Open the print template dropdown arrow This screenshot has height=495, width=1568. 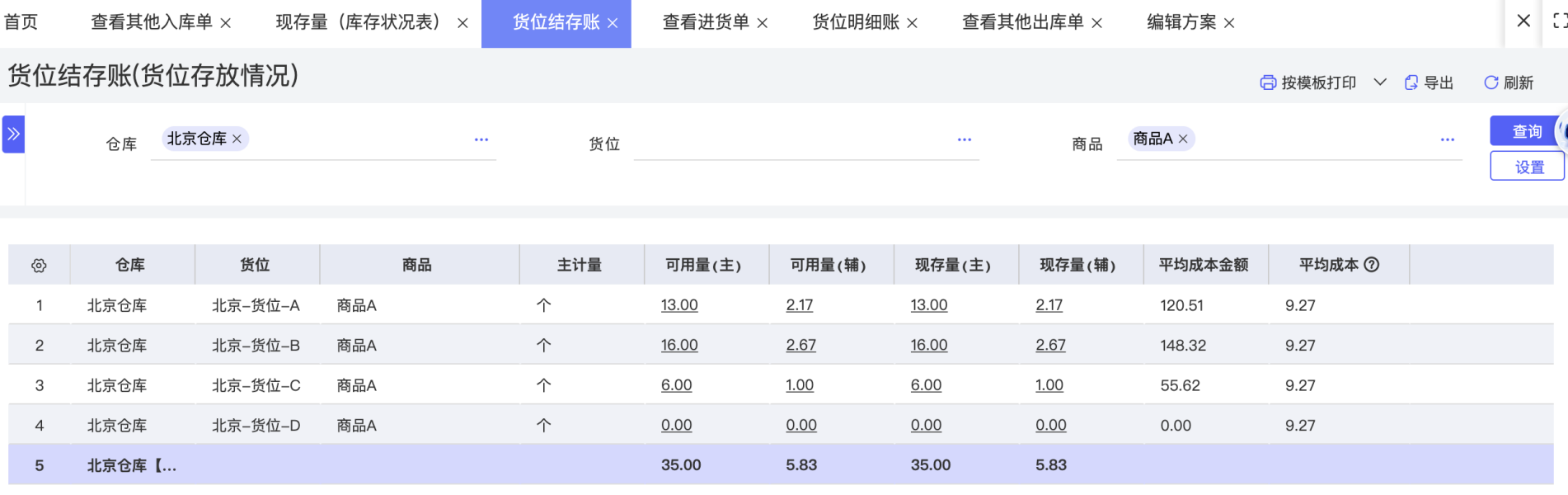[x=1380, y=82]
